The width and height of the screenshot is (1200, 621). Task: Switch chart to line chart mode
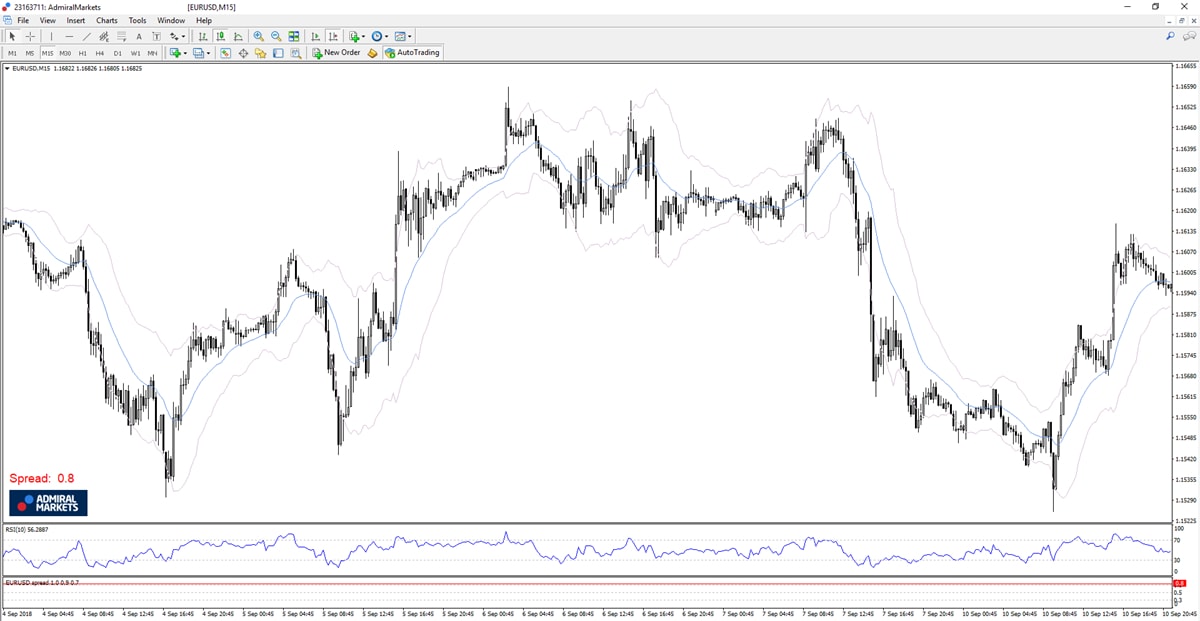coord(237,36)
